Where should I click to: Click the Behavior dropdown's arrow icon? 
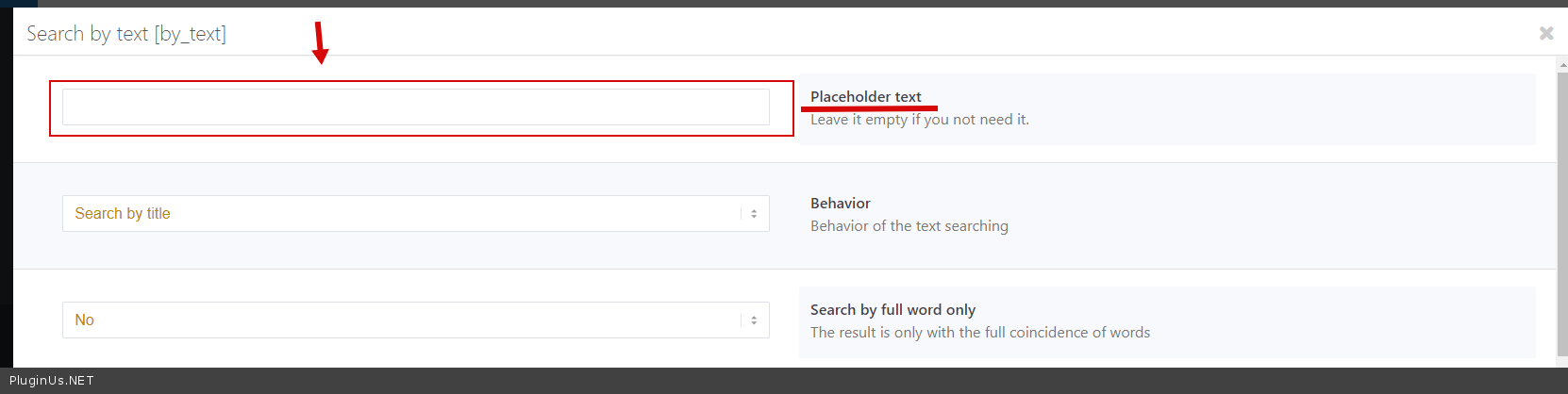pyautogui.click(x=754, y=214)
